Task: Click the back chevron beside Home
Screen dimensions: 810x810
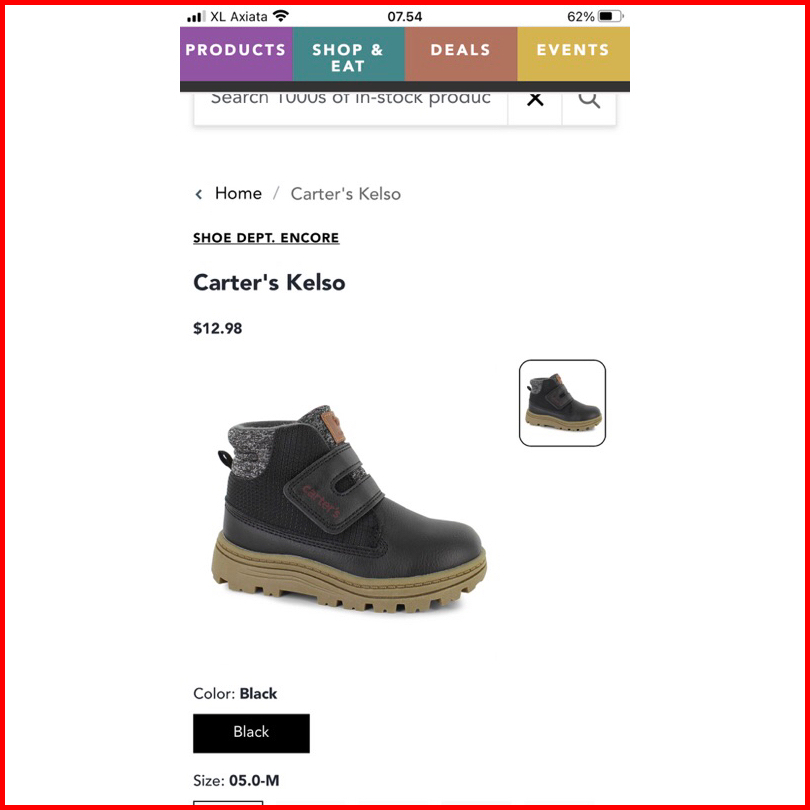Action: click(x=199, y=194)
